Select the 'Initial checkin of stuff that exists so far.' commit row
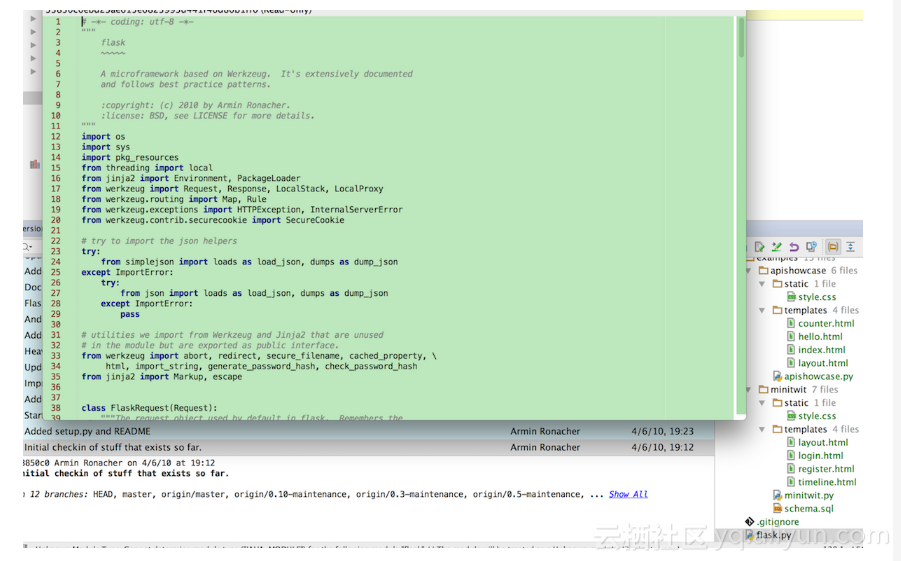The height and width of the screenshot is (561, 901). [x=369, y=447]
